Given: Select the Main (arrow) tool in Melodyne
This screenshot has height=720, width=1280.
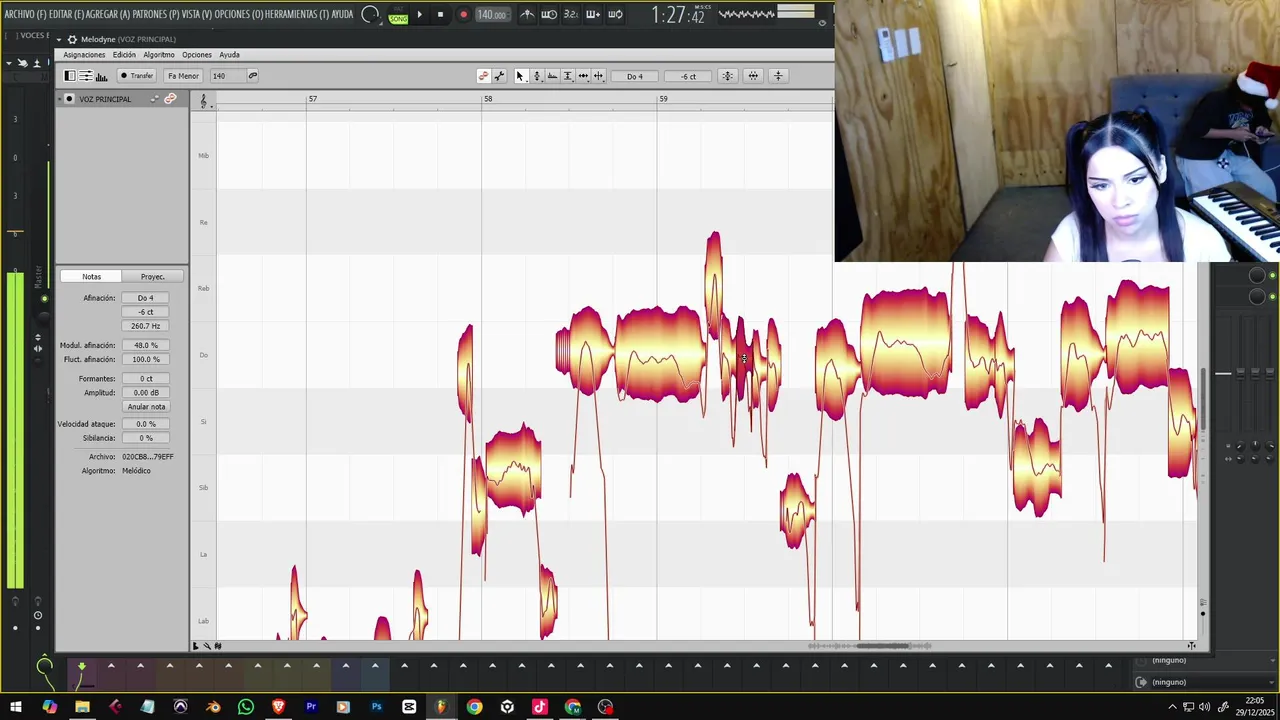Looking at the screenshot, I should coord(520,76).
